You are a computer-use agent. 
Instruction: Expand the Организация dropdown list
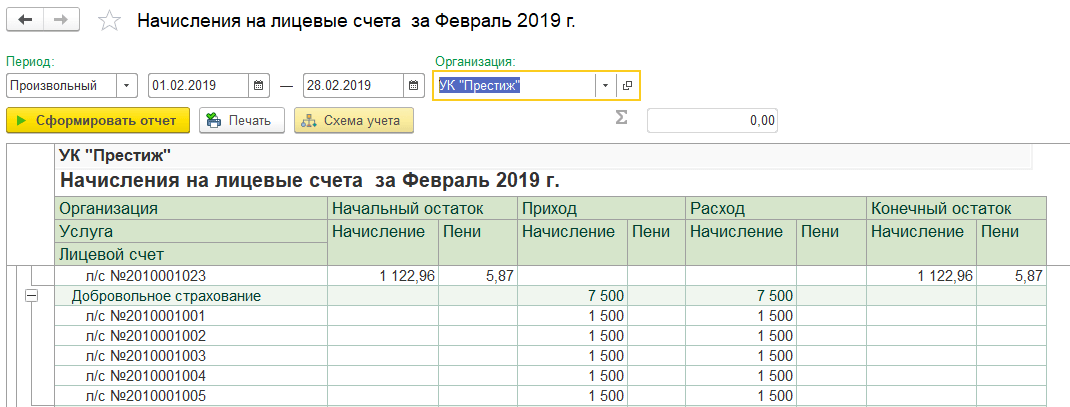tap(605, 86)
